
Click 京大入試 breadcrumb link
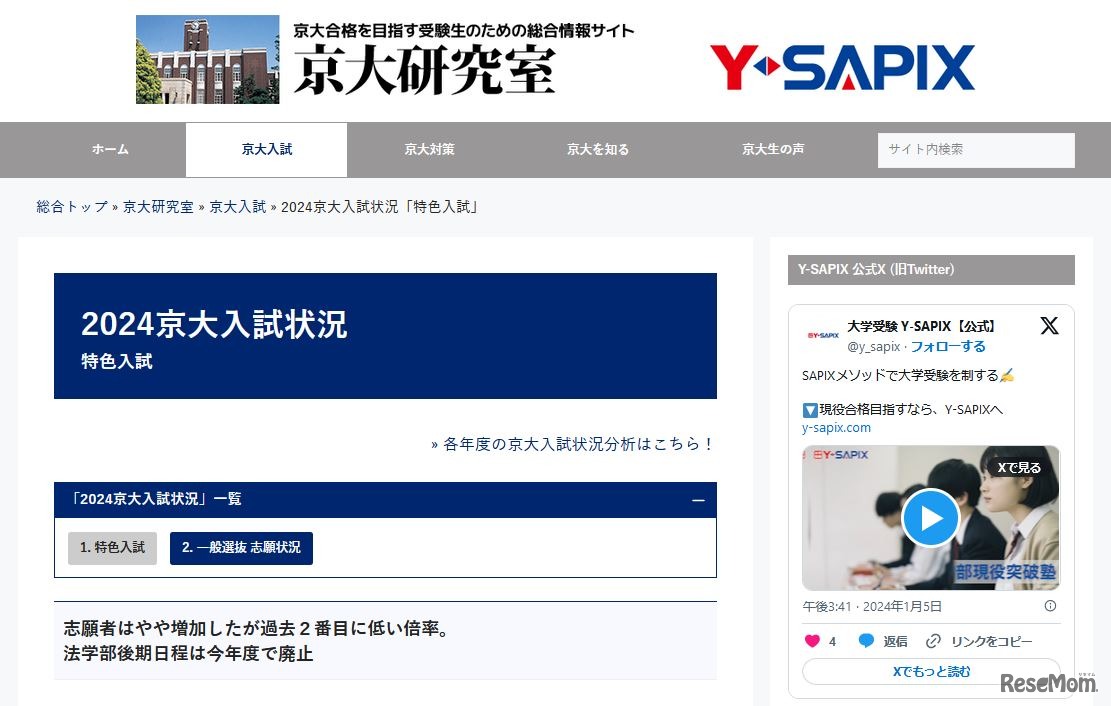tap(237, 207)
